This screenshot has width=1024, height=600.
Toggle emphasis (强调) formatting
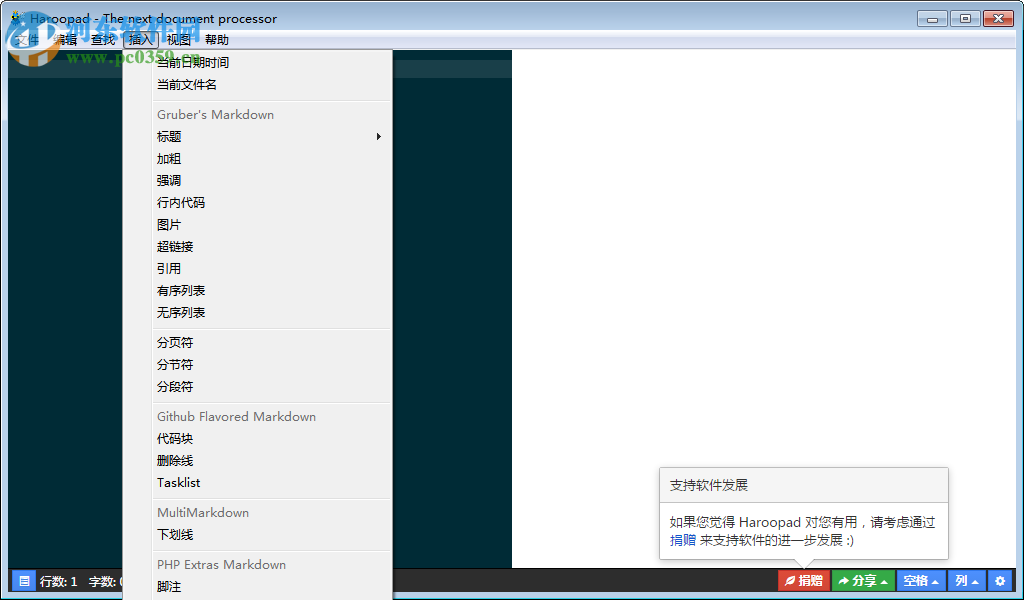coord(170,180)
